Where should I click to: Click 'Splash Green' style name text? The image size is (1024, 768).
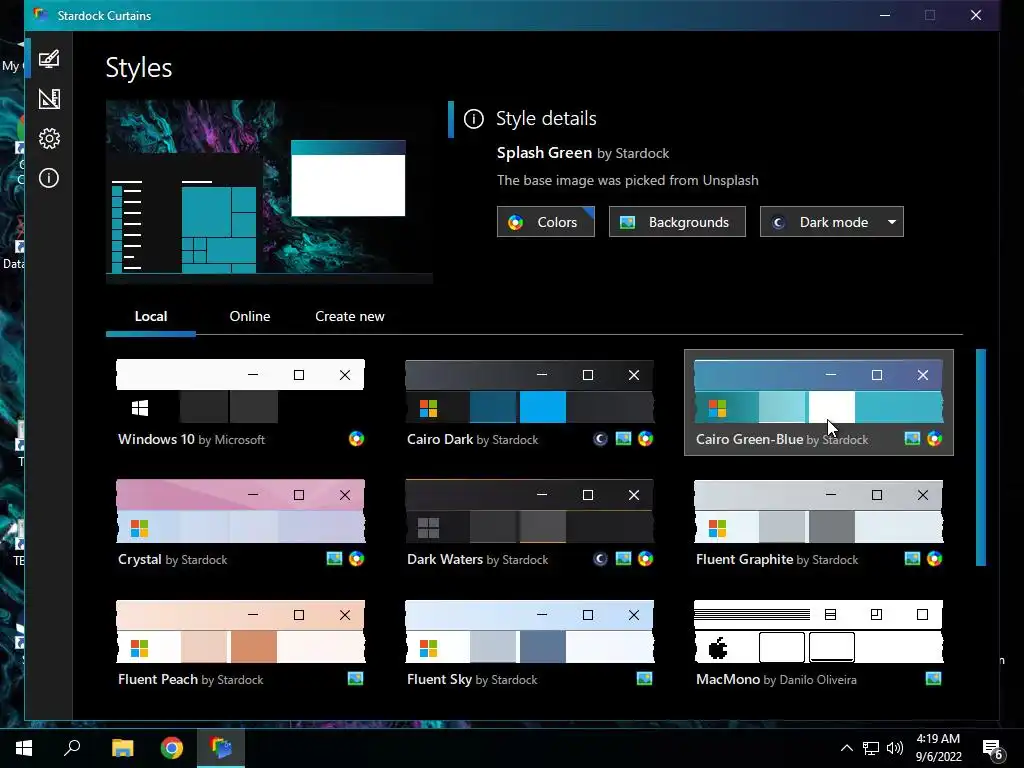pos(544,153)
